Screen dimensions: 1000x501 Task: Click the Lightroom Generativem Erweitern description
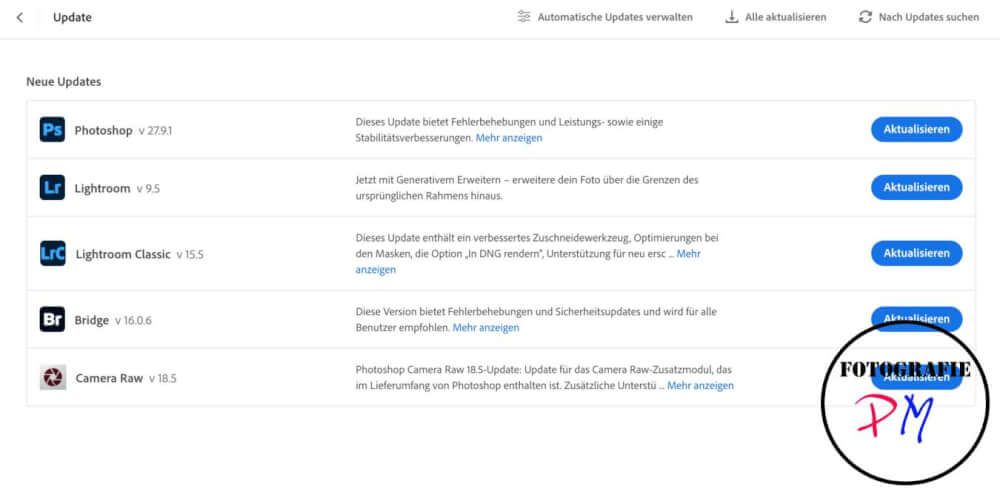pos(527,188)
